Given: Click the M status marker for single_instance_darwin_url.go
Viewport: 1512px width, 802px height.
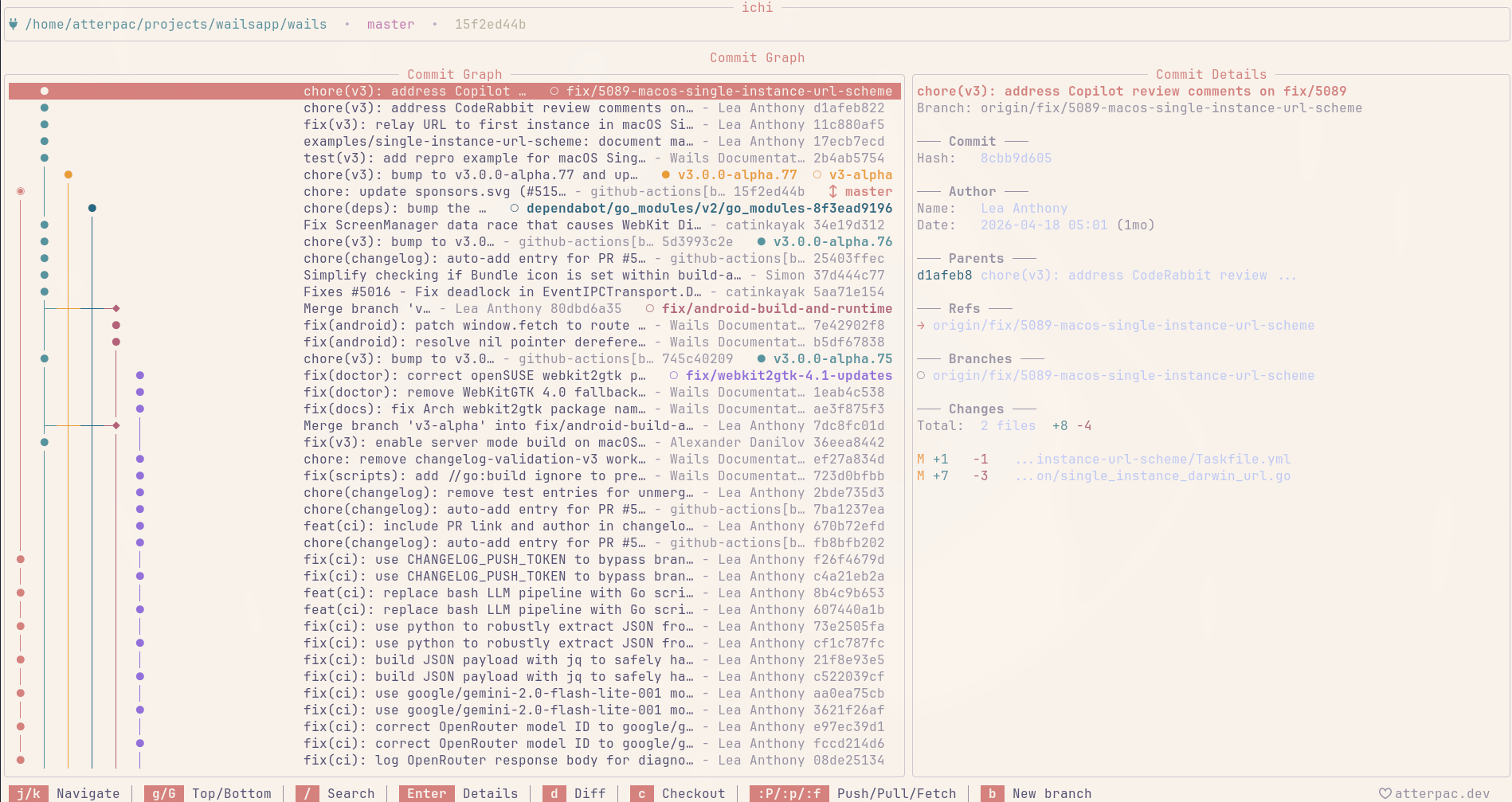Looking at the screenshot, I should [921, 475].
